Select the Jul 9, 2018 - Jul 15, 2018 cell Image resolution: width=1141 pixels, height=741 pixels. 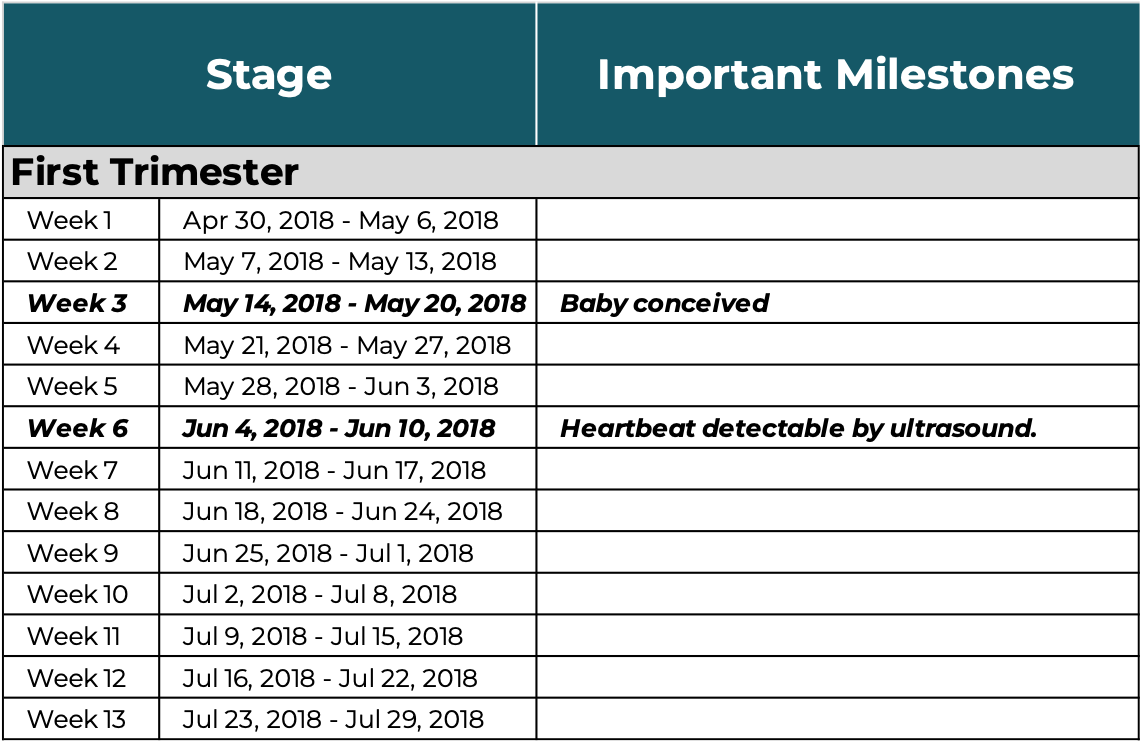(323, 636)
